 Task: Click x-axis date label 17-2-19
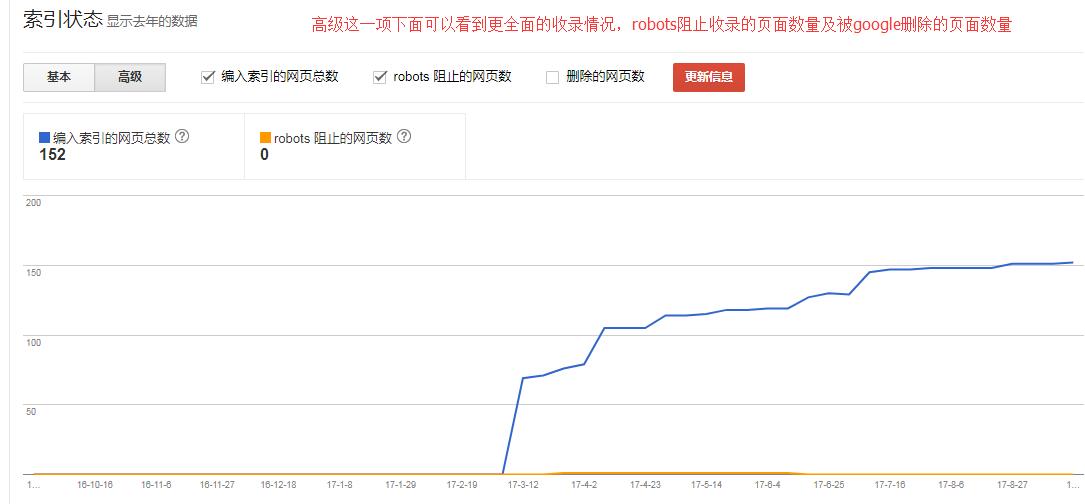[462, 485]
